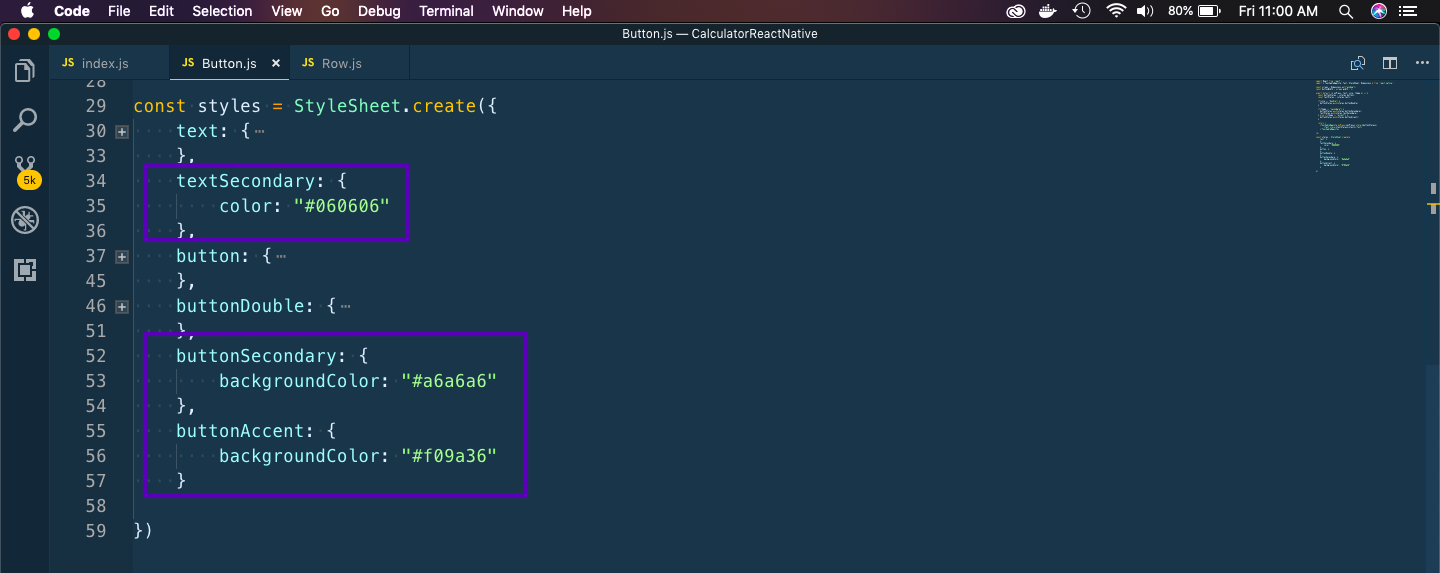Open the editor more actions menu
The height and width of the screenshot is (573, 1440).
click(x=1422, y=63)
